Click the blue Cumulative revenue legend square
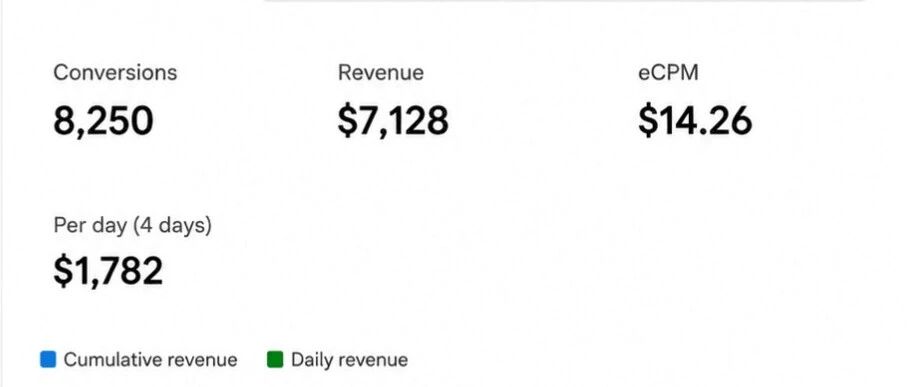 (48, 359)
